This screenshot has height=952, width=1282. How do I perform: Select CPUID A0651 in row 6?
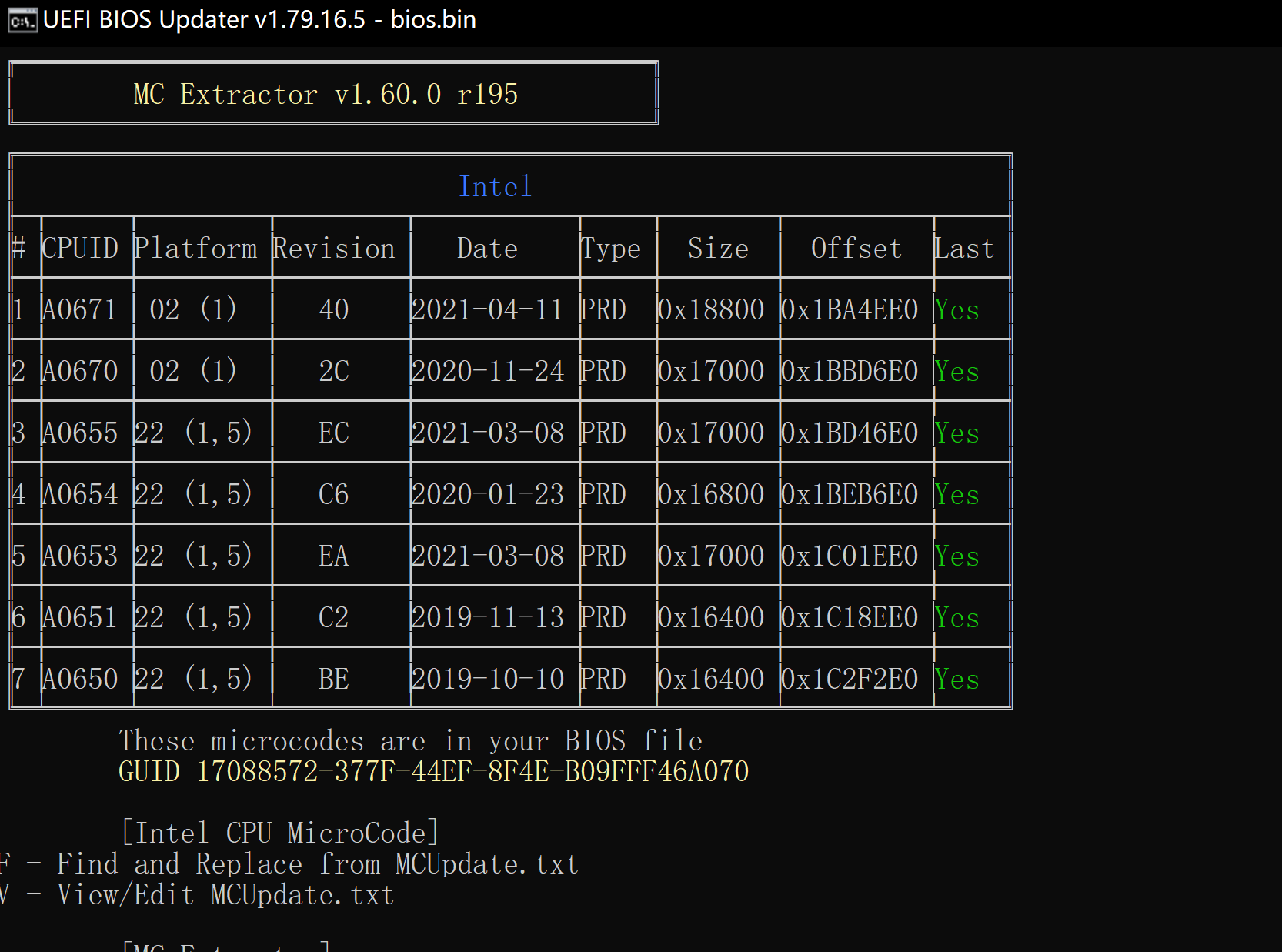80,617
